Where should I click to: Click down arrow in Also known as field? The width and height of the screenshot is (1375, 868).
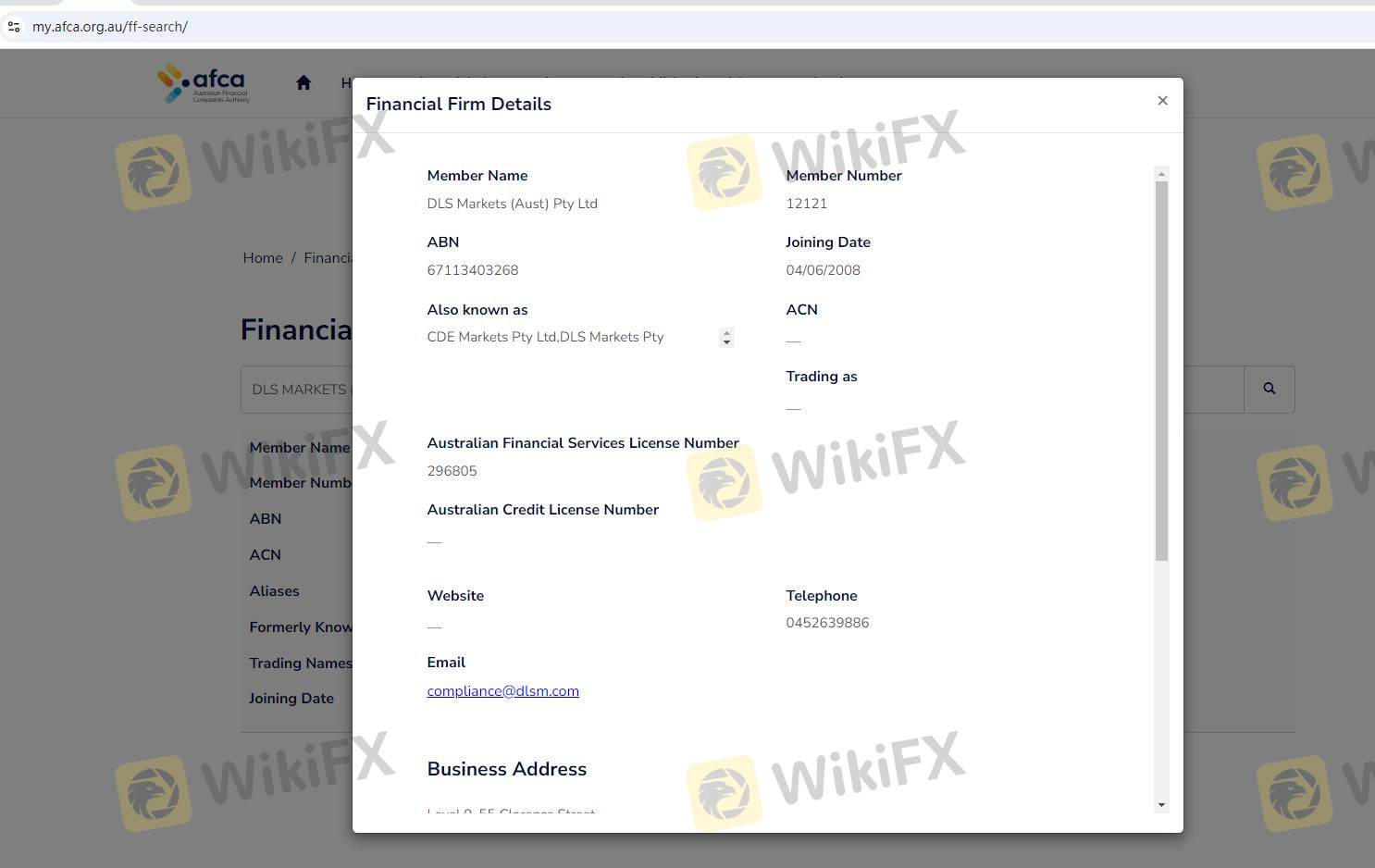pos(726,342)
